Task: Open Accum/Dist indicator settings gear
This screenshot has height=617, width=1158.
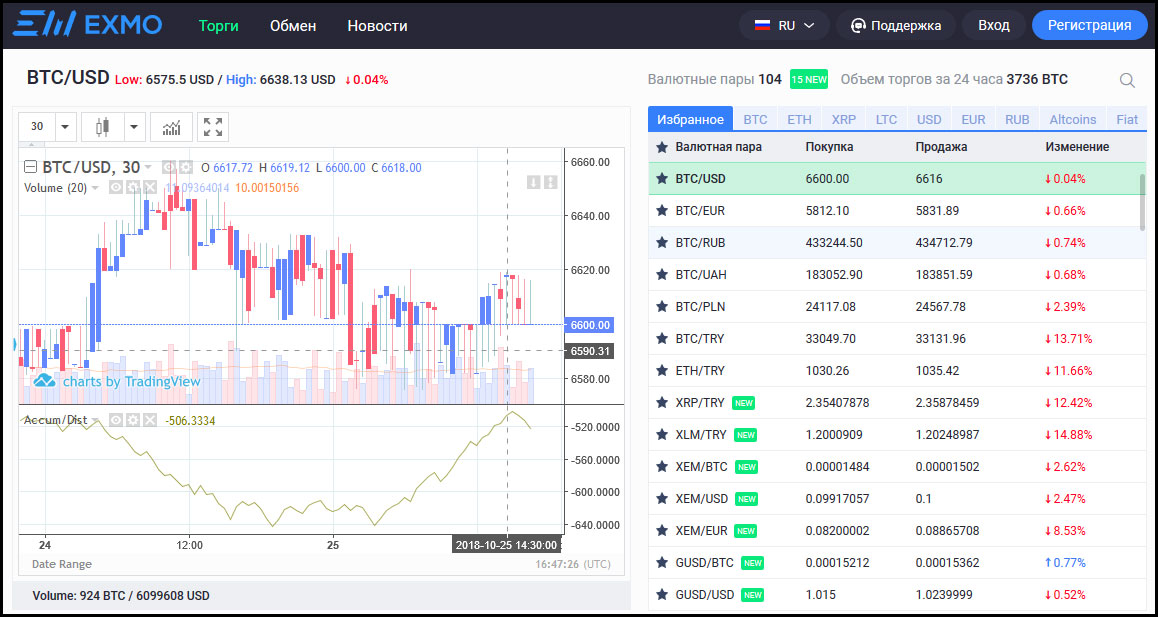Action: tap(132, 420)
